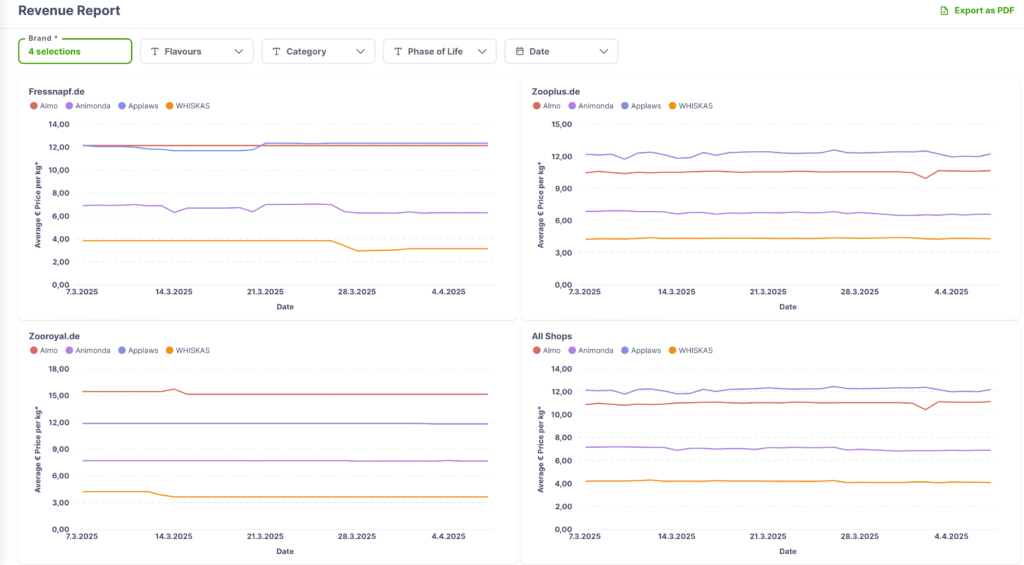
Task: Open the Category dropdown chevron
Action: 360,51
